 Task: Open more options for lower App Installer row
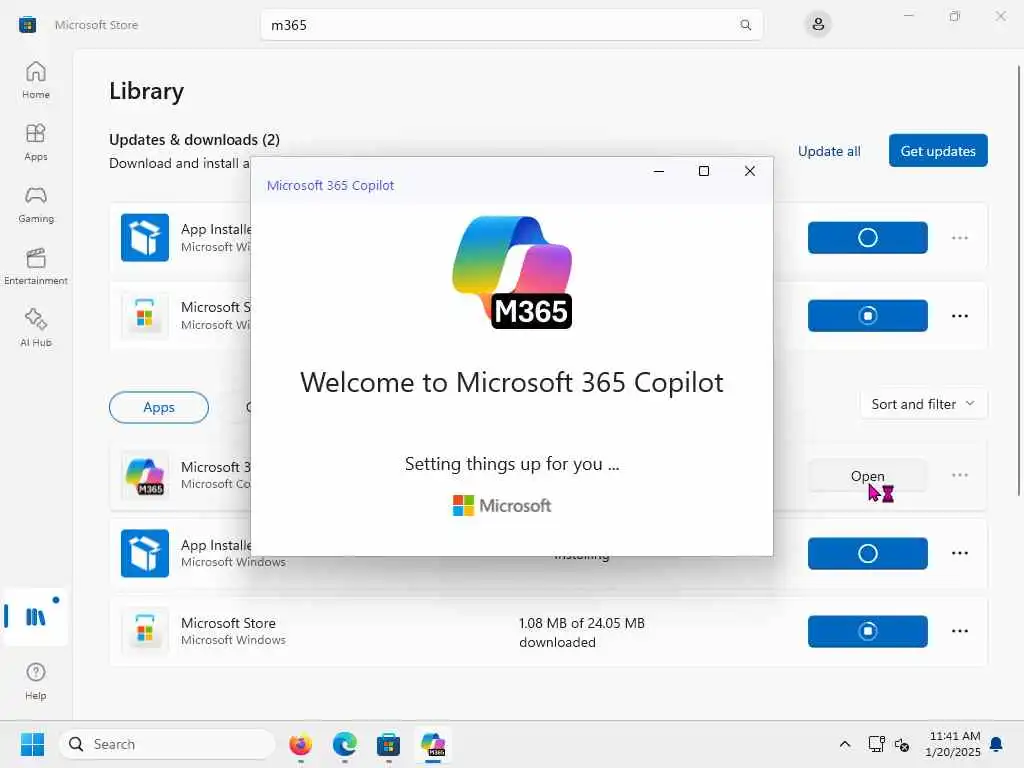(x=959, y=553)
